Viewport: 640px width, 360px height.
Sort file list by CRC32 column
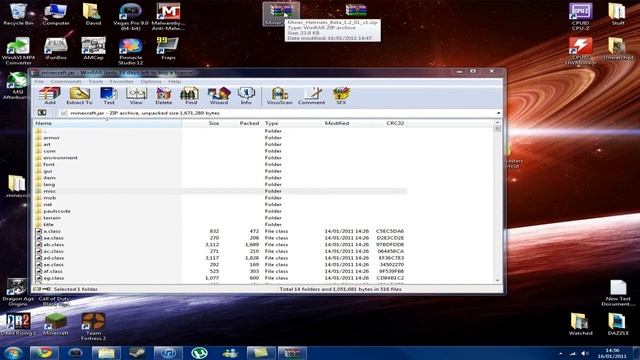coord(389,123)
